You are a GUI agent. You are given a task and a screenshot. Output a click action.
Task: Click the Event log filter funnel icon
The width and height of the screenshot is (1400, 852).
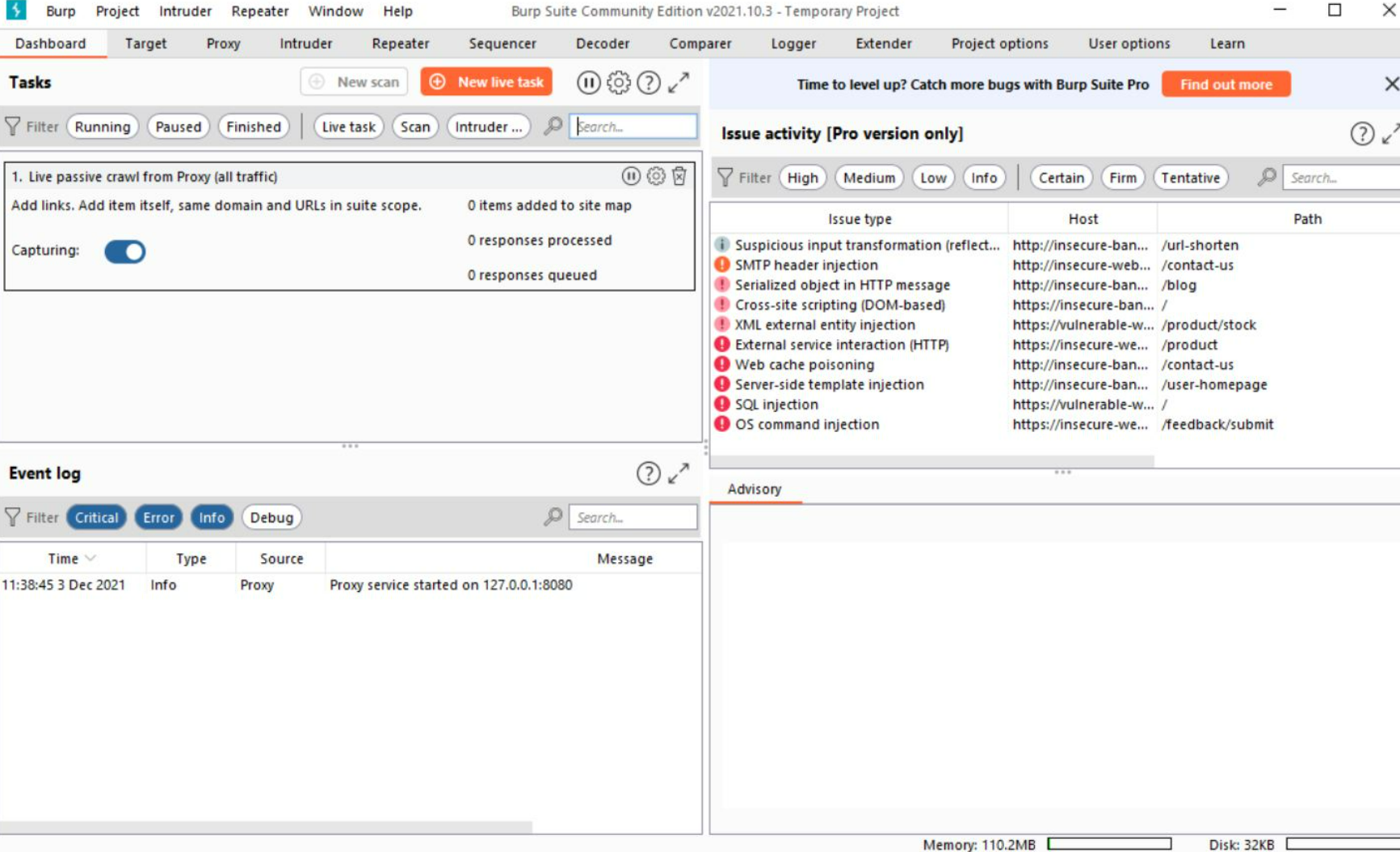coord(13,518)
